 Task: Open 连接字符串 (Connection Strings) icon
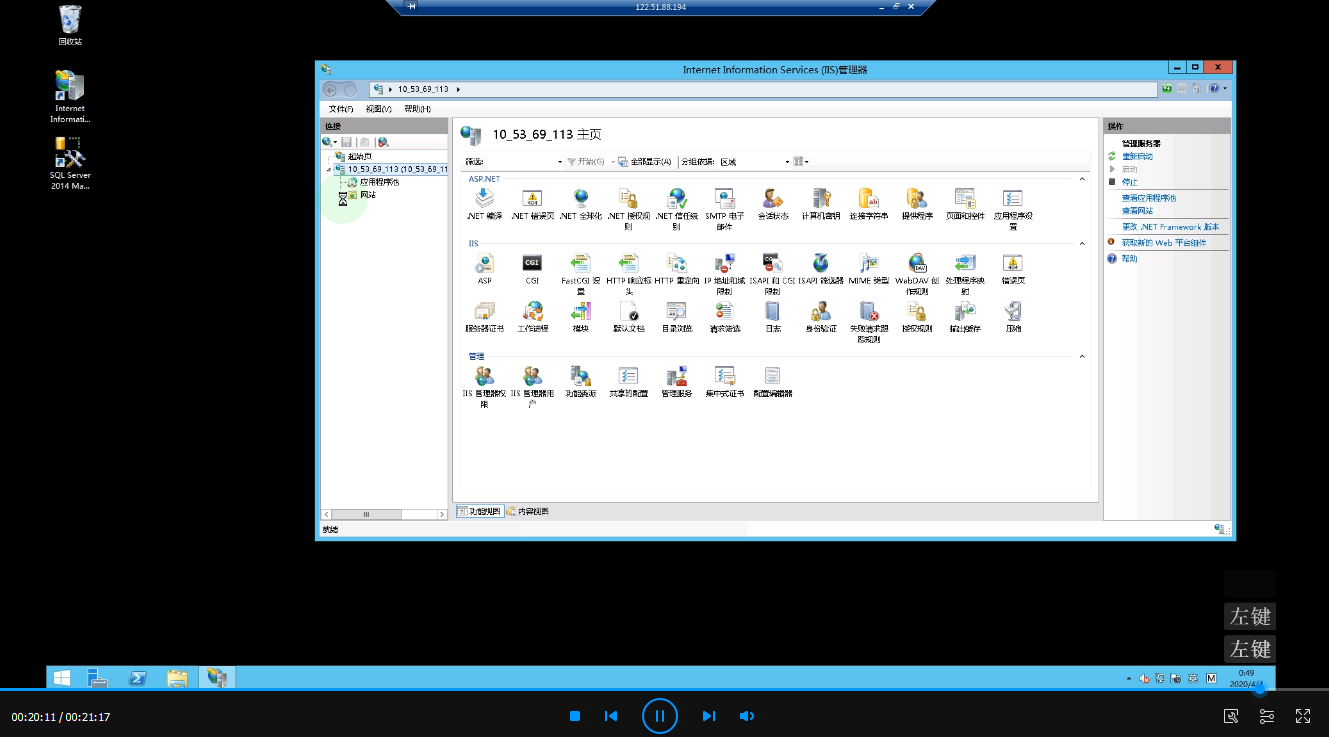(x=868, y=199)
